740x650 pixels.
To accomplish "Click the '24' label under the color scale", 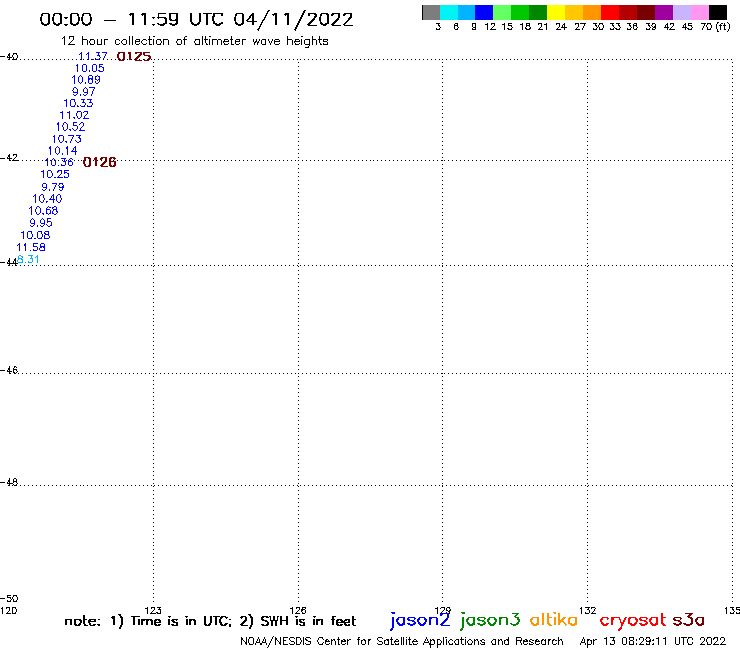I will click(561, 27).
